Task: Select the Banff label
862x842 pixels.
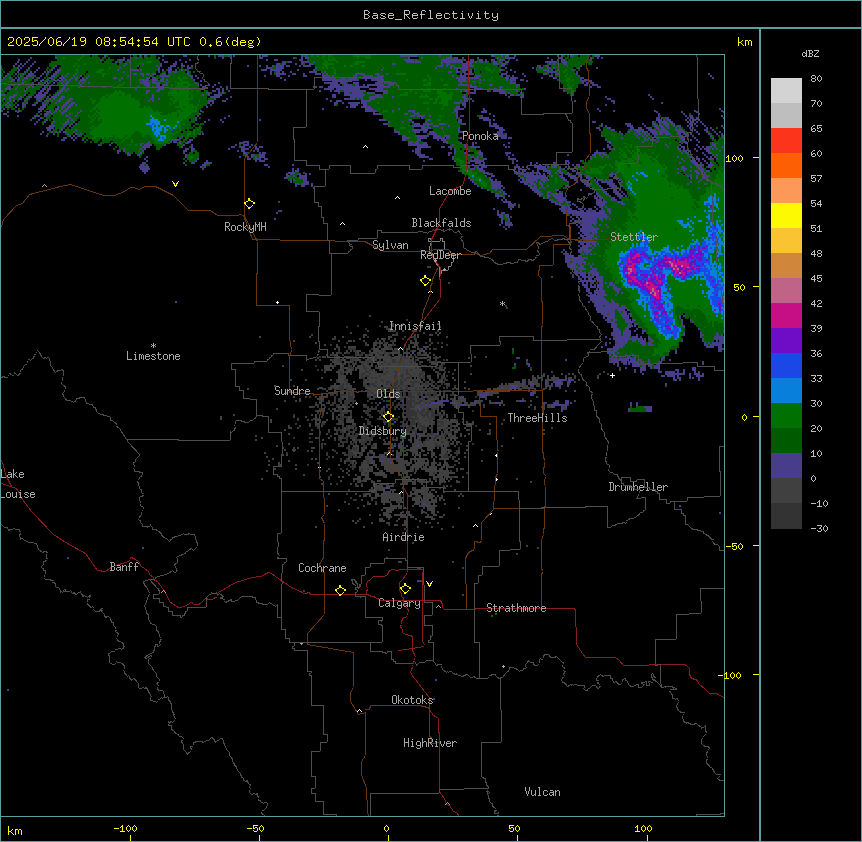Action: tap(124, 567)
